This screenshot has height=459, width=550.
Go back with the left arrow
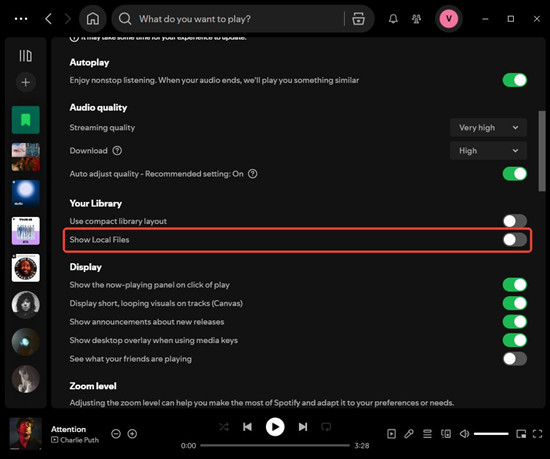[48, 19]
